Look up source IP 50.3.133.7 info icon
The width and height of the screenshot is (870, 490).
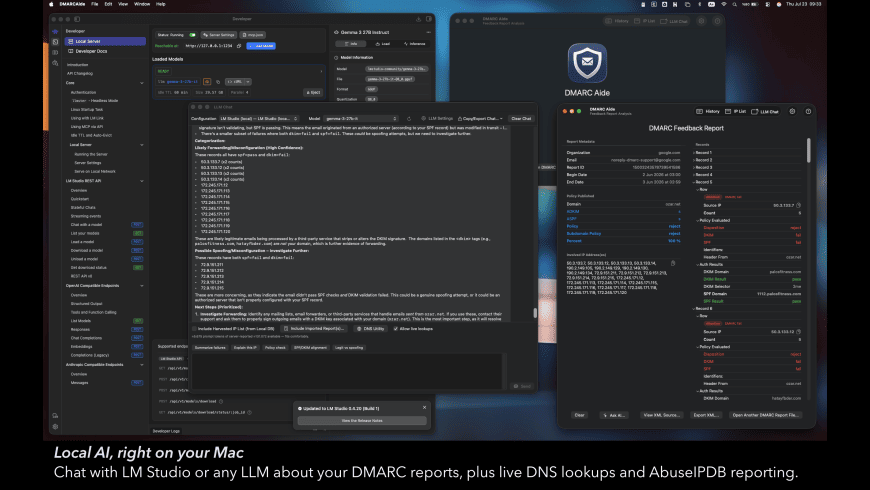tap(798, 205)
